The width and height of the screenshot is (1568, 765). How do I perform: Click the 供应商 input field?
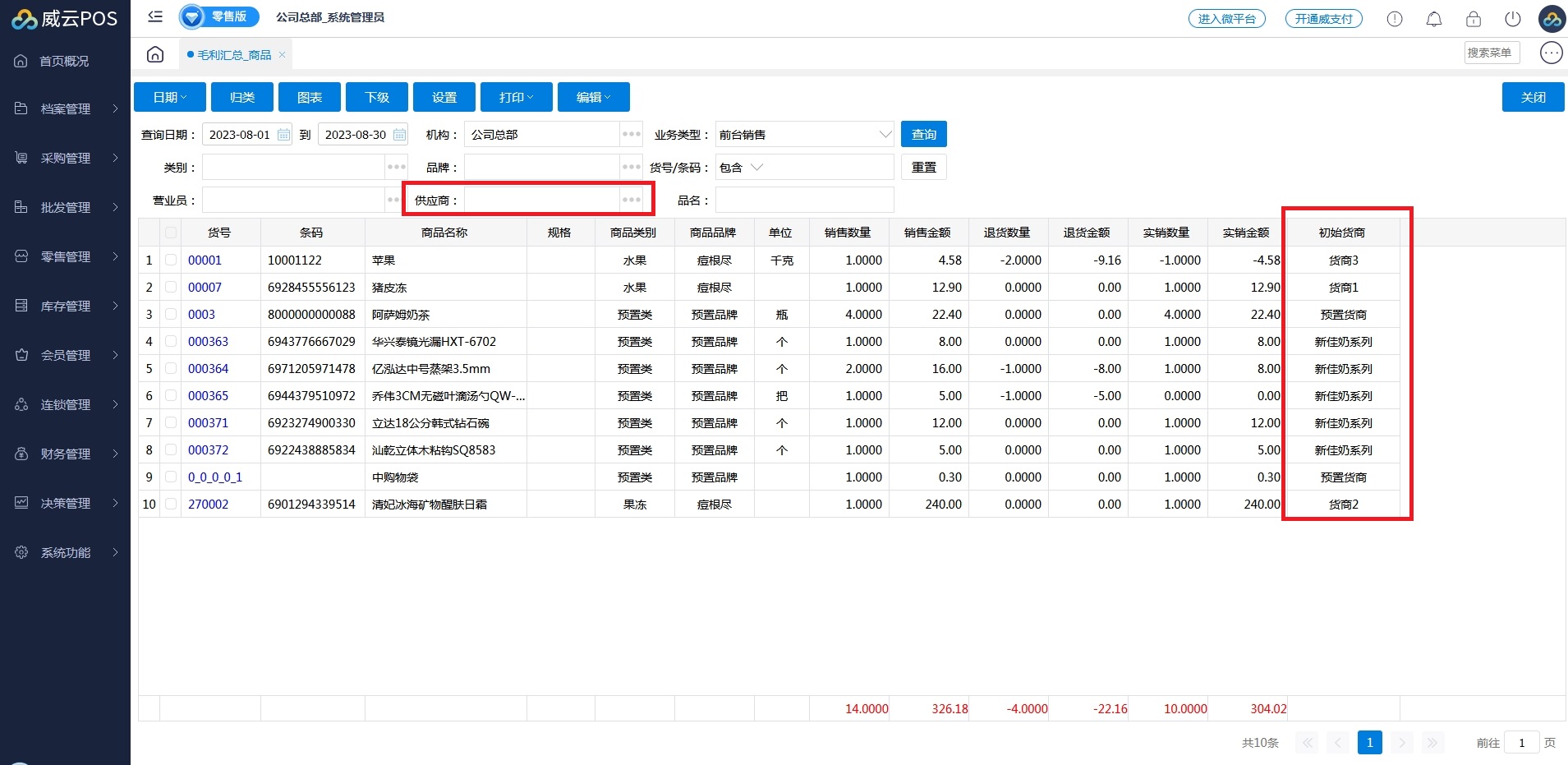[x=541, y=200]
